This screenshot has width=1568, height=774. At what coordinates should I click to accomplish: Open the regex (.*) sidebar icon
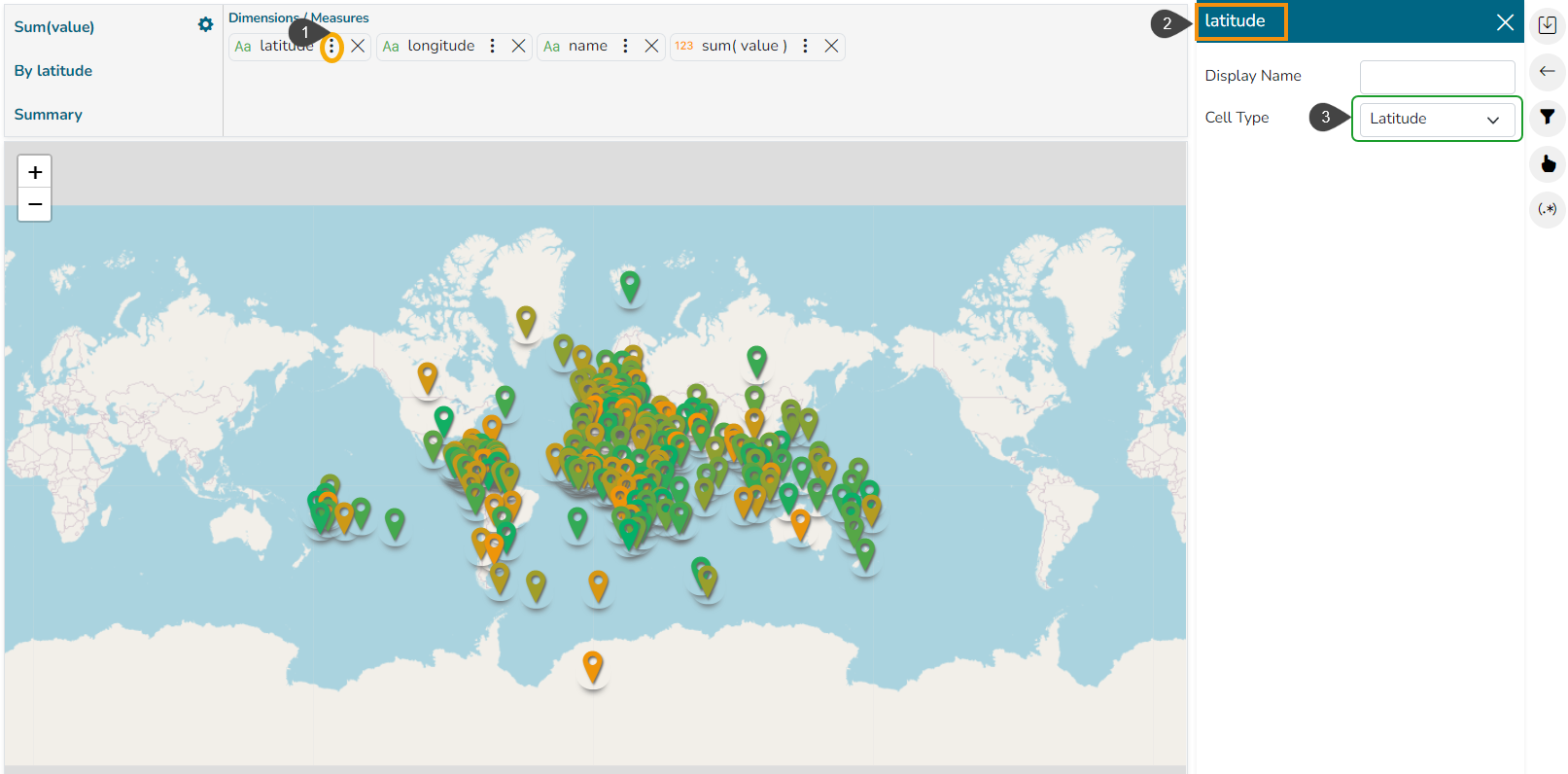(1547, 209)
